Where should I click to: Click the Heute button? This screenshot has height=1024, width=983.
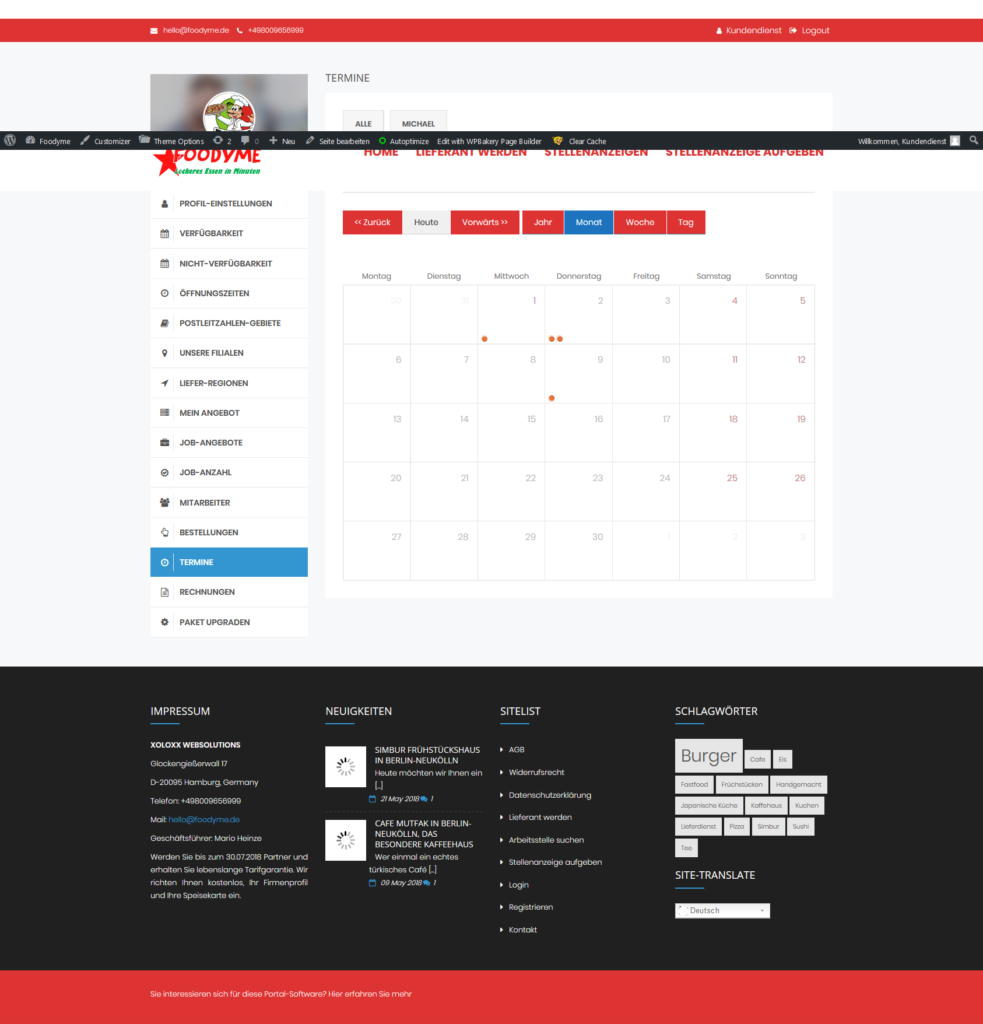(x=426, y=222)
